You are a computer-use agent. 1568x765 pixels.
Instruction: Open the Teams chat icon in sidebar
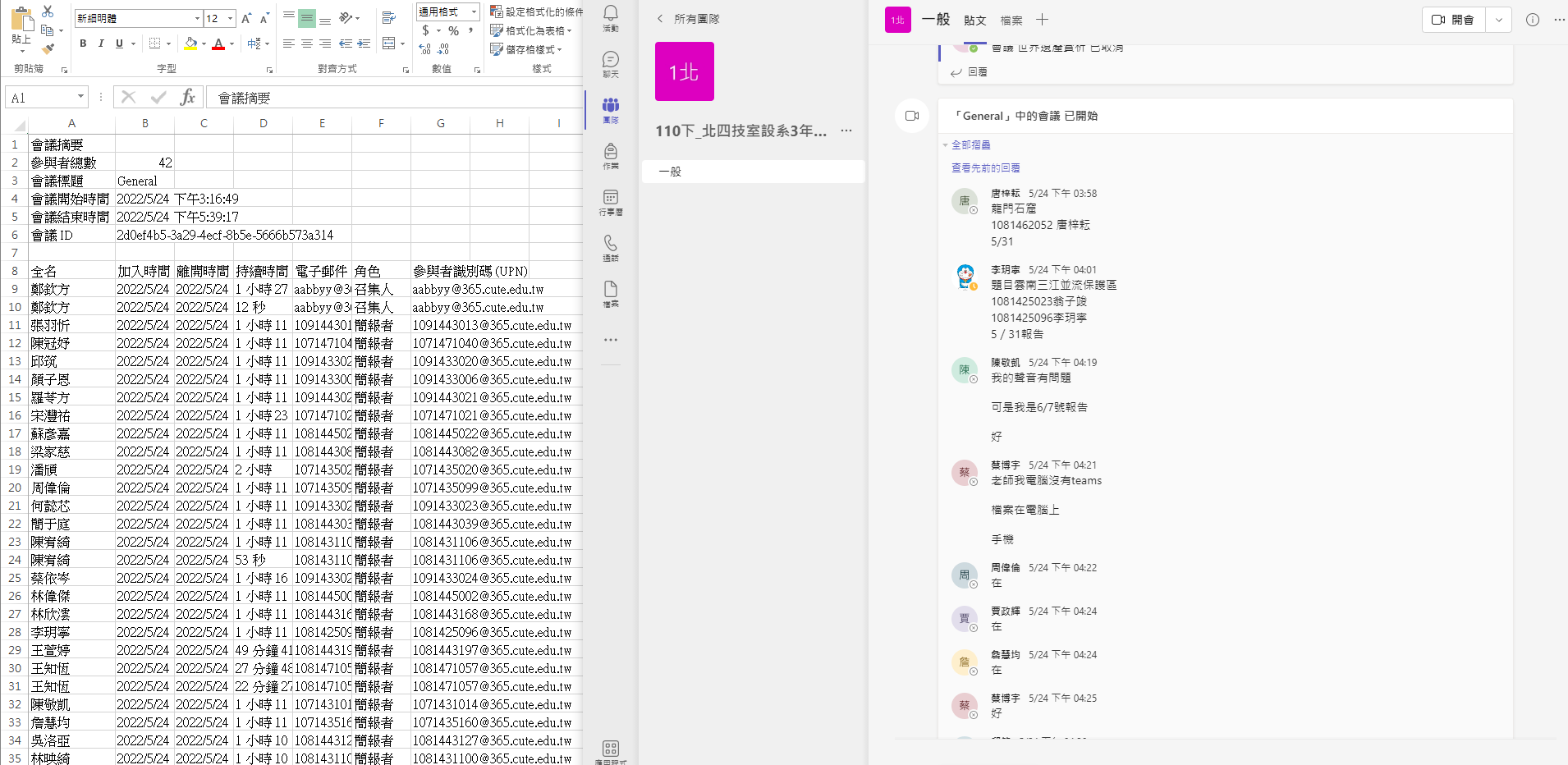[610, 63]
